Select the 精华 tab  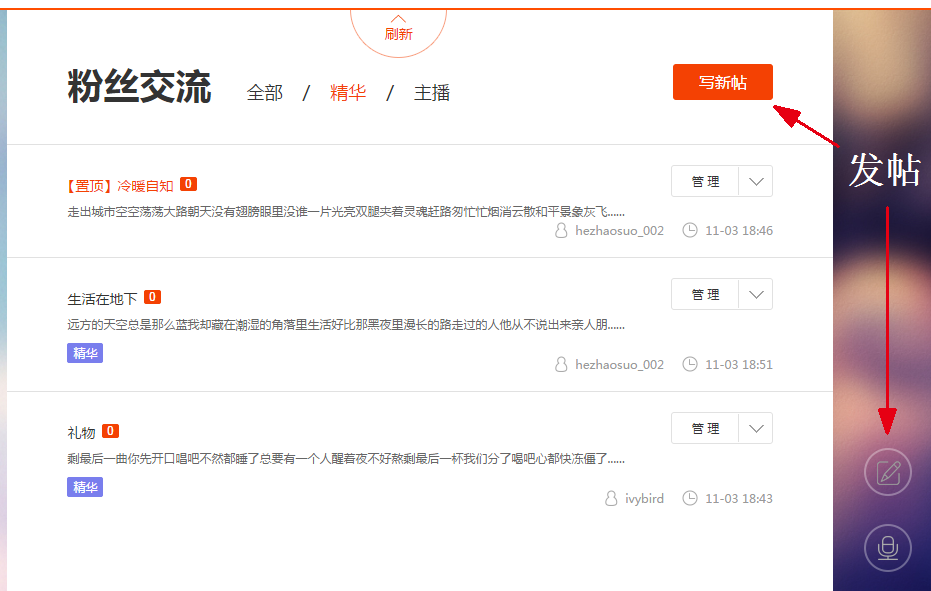[x=348, y=93]
